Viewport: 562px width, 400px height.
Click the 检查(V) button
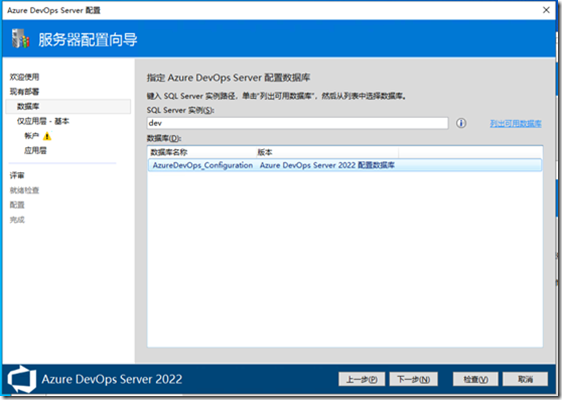pos(475,379)
